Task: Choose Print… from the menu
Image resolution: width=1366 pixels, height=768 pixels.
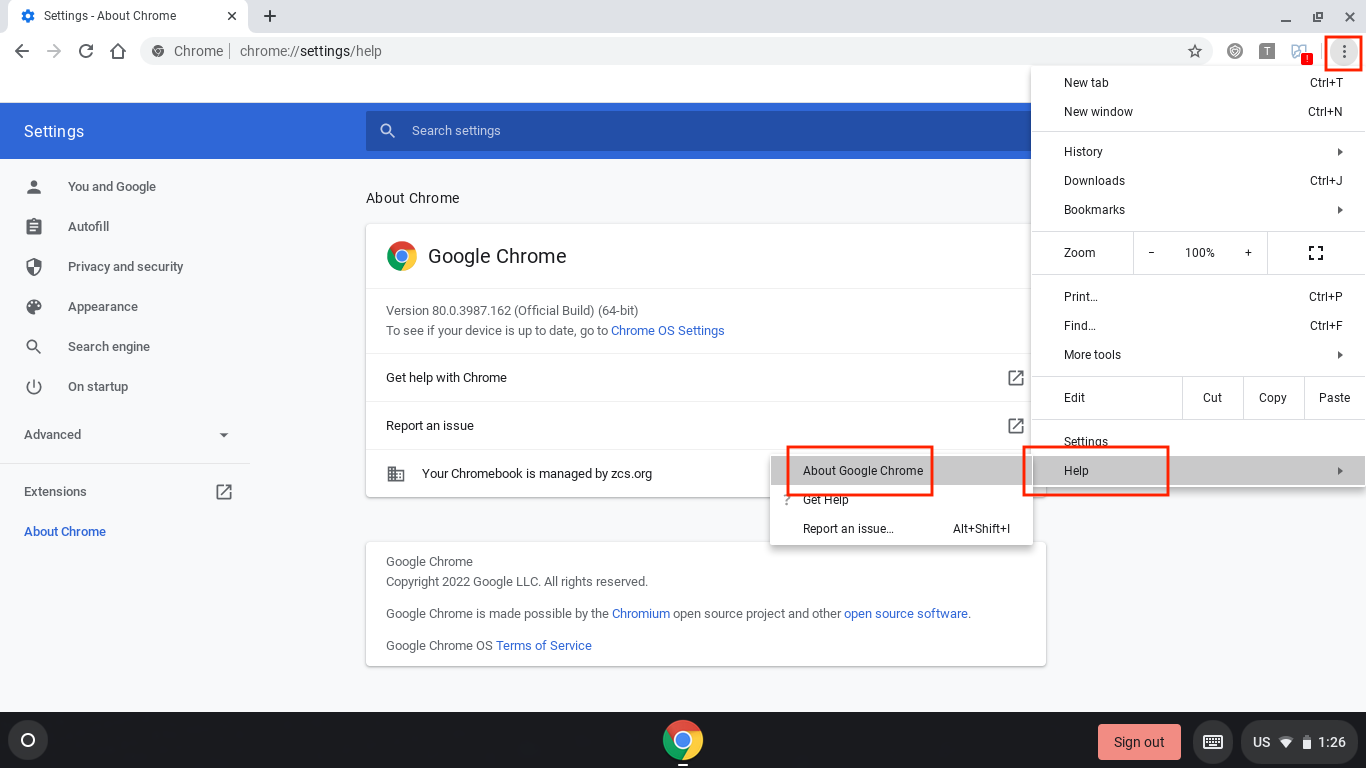Action: tap(1198, 297)
